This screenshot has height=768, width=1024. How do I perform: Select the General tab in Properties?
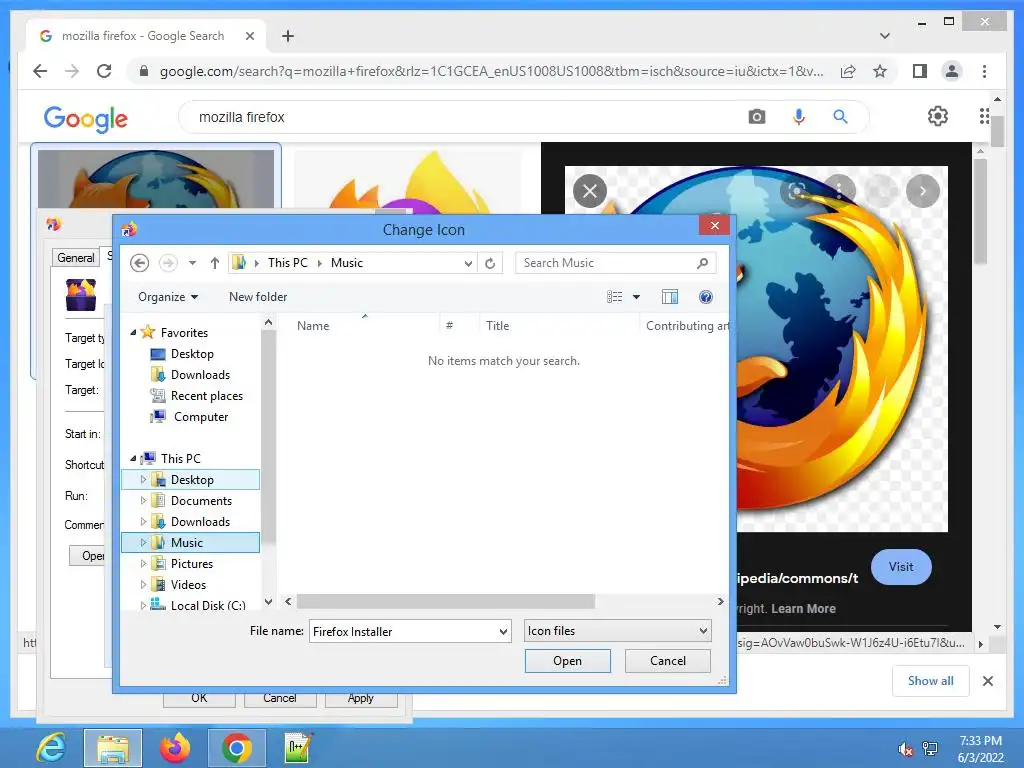(76, 257)
